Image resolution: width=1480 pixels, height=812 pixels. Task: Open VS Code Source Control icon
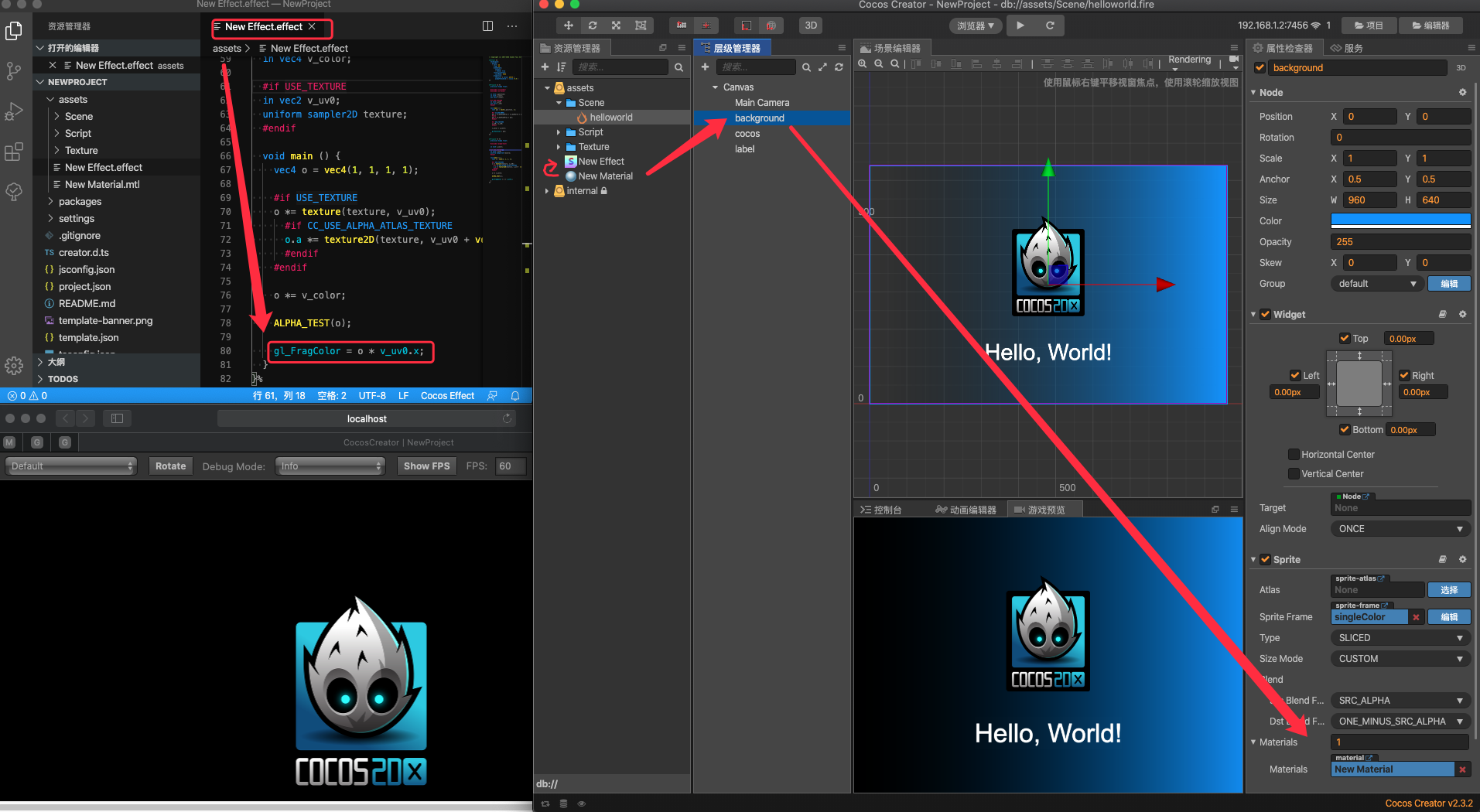14,72
